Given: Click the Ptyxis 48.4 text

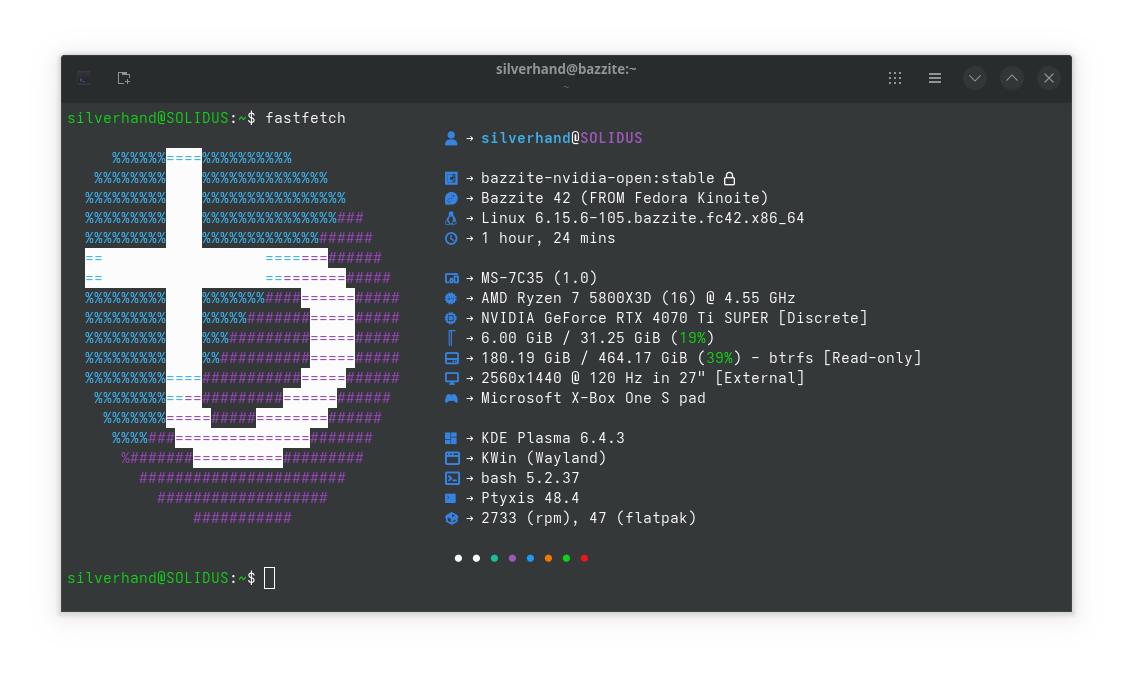Looking at the screenshot, I should pyautogui.click(x=530, y=498).
